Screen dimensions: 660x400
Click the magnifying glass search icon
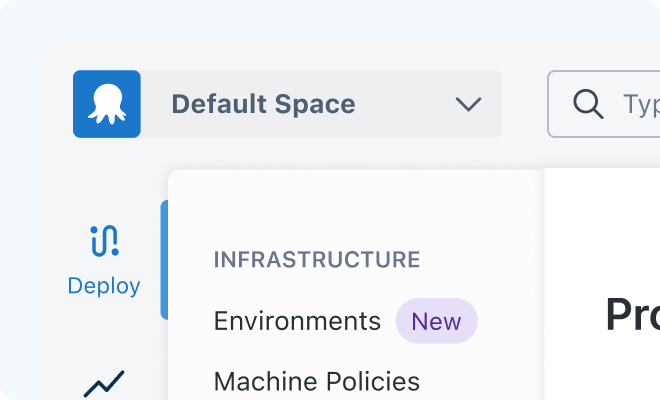click(x=588, y=104)
